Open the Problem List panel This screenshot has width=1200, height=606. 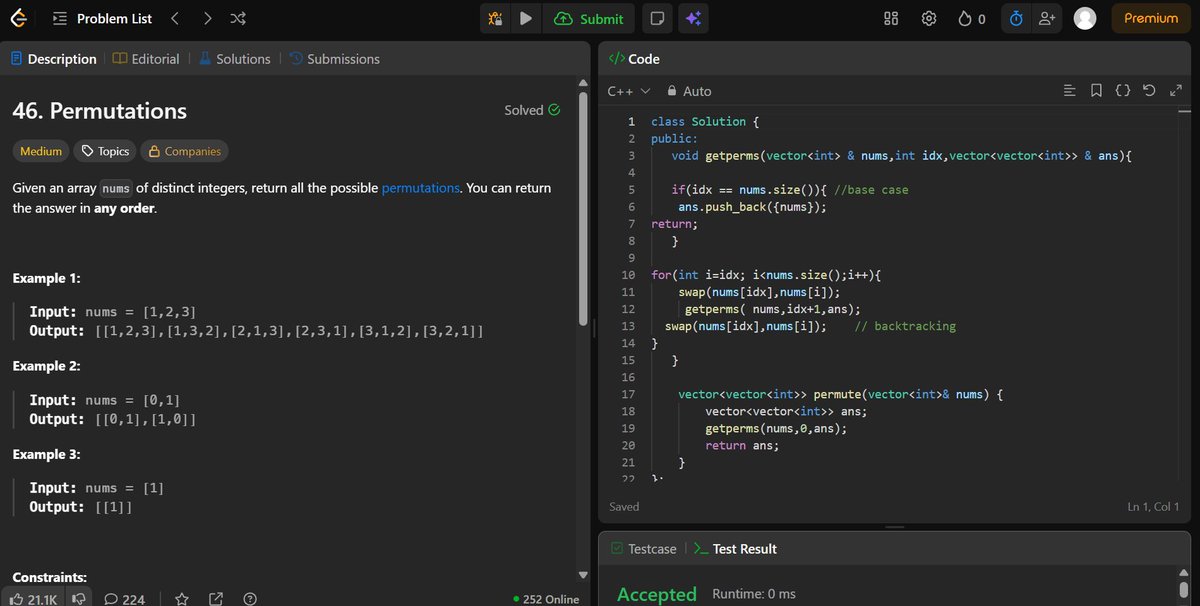point(102,18)
